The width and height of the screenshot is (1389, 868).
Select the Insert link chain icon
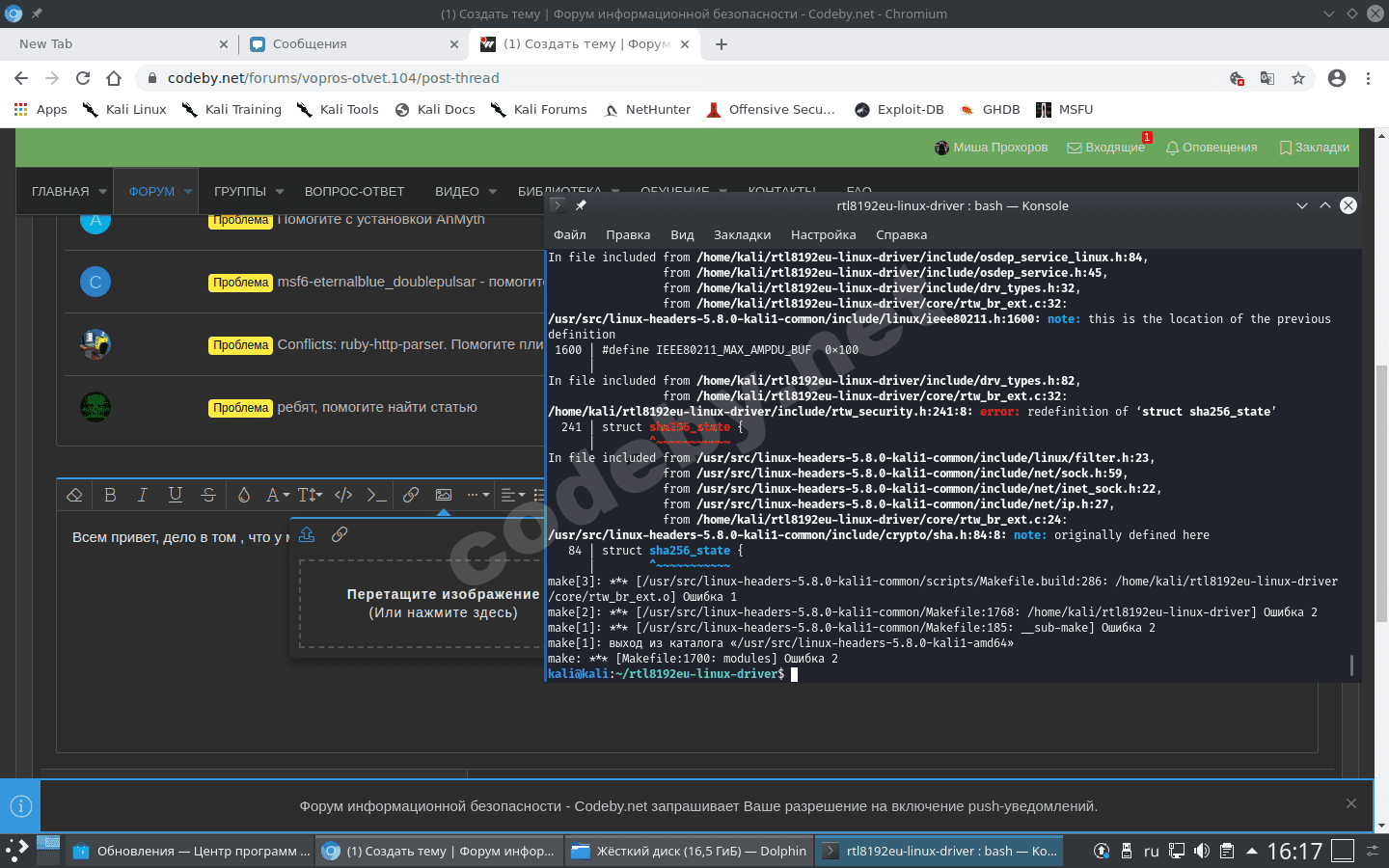click(x=410, y=495)
